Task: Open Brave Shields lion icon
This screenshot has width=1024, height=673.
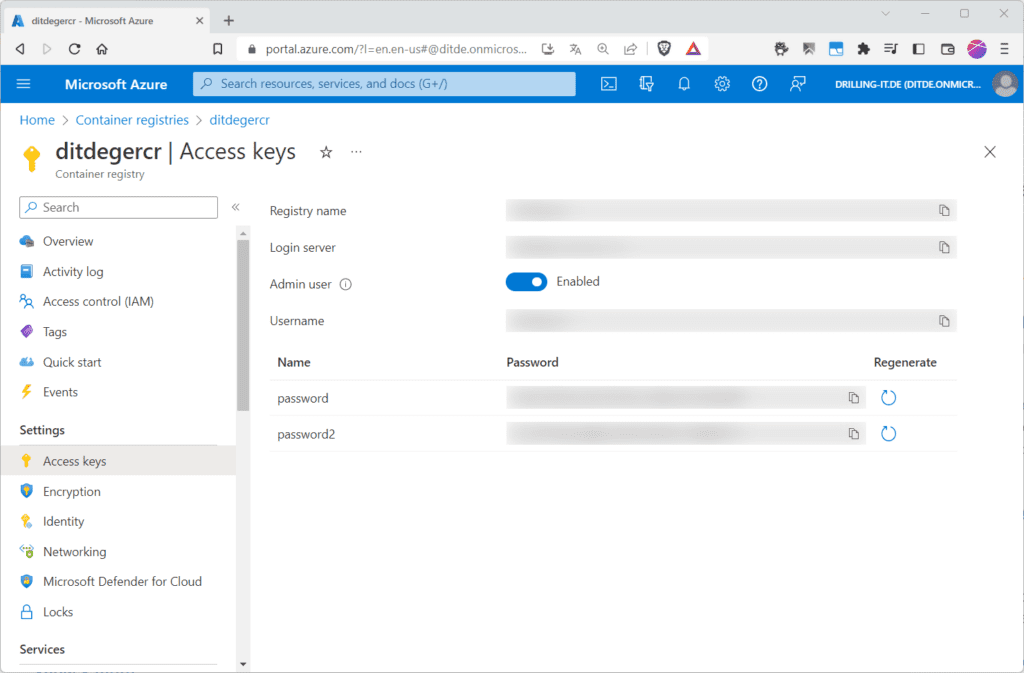Action: [664, 48]
